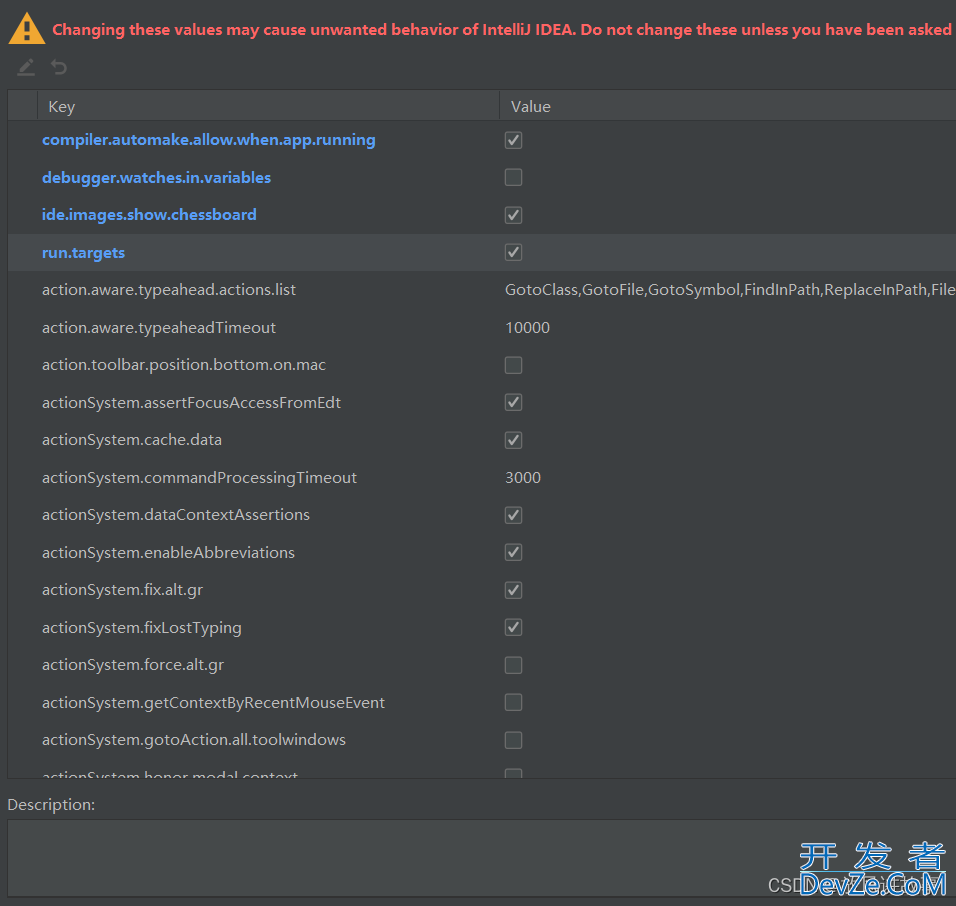Toggle actionSystem.fixLostTyping checkbox
The image size is (956, 906).
(513, 627)
